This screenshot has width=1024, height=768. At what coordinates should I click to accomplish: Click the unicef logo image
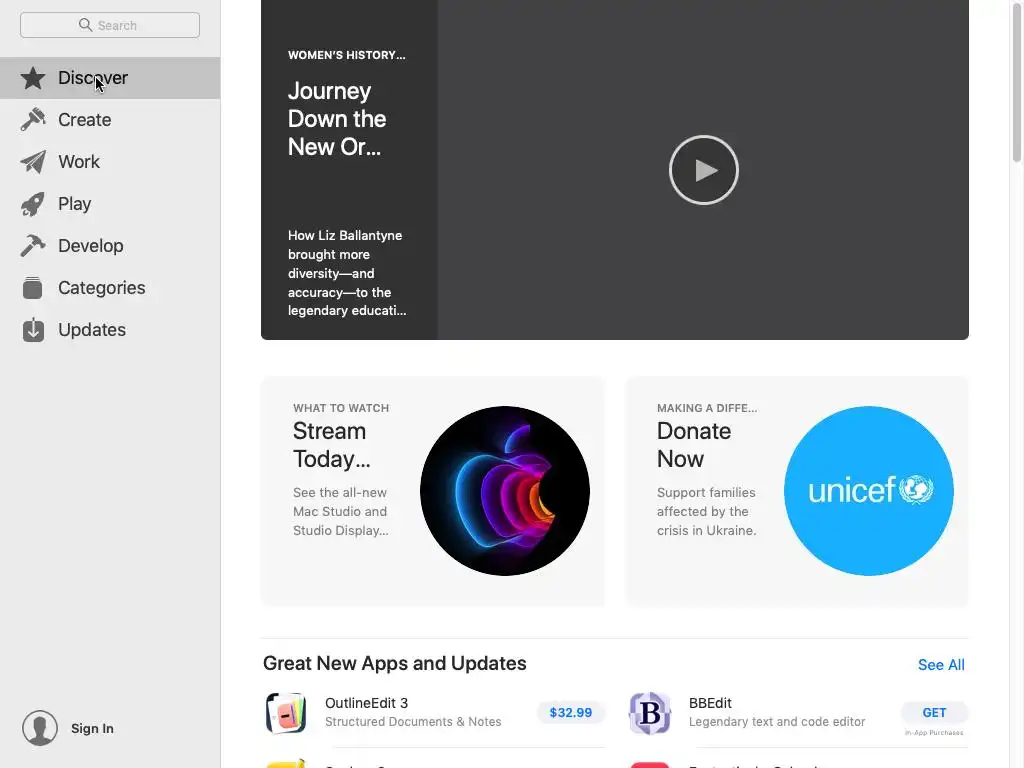(869, 491)
